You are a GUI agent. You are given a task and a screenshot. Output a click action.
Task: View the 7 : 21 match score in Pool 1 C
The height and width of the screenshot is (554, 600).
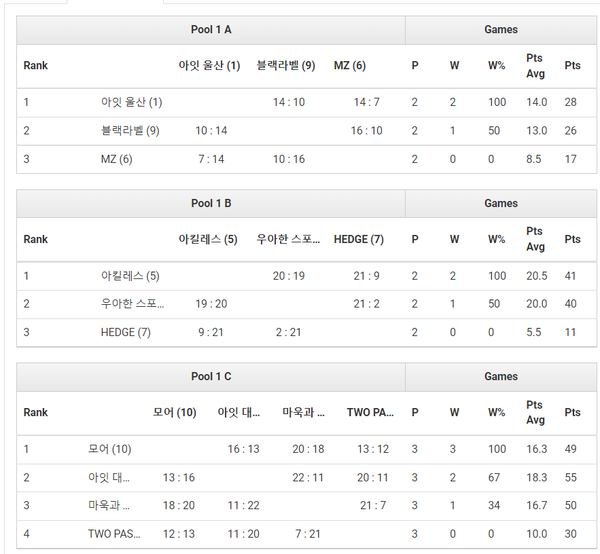308,534
